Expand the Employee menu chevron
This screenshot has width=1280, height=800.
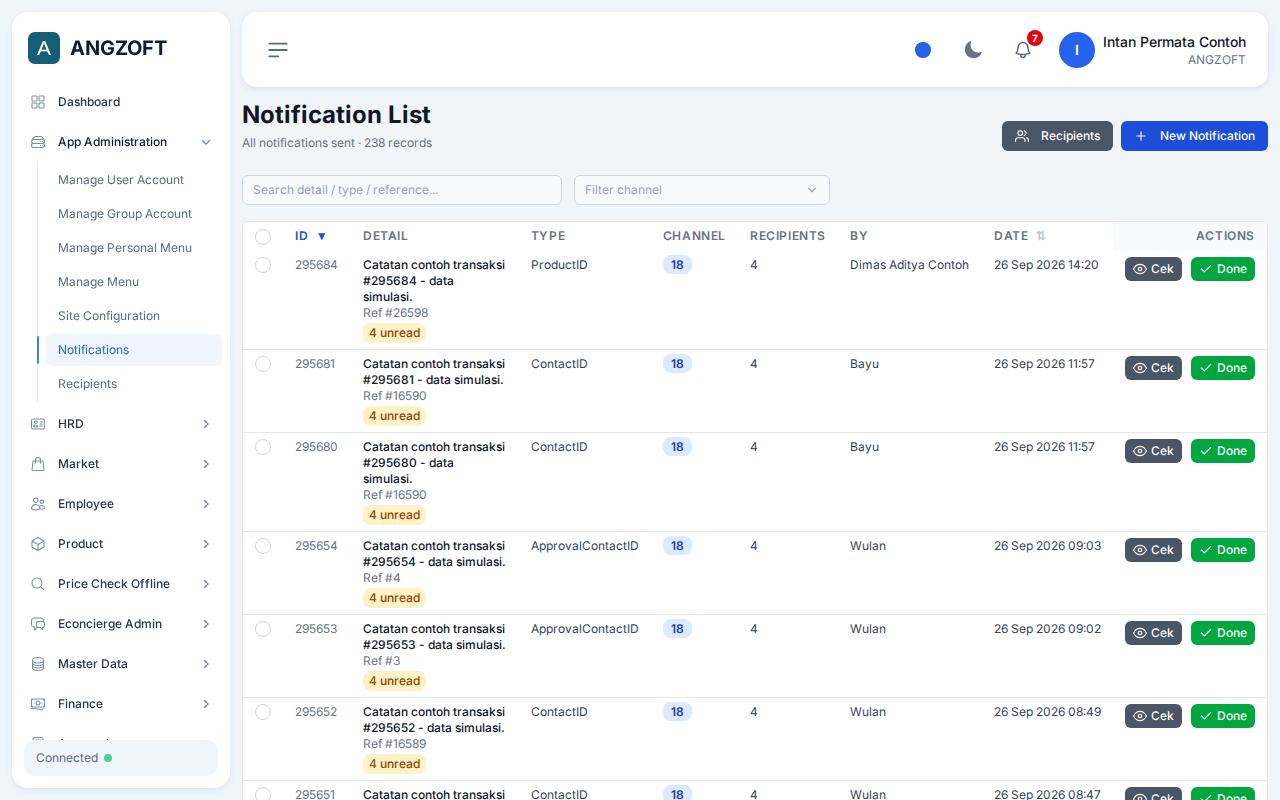click(206, 504)
